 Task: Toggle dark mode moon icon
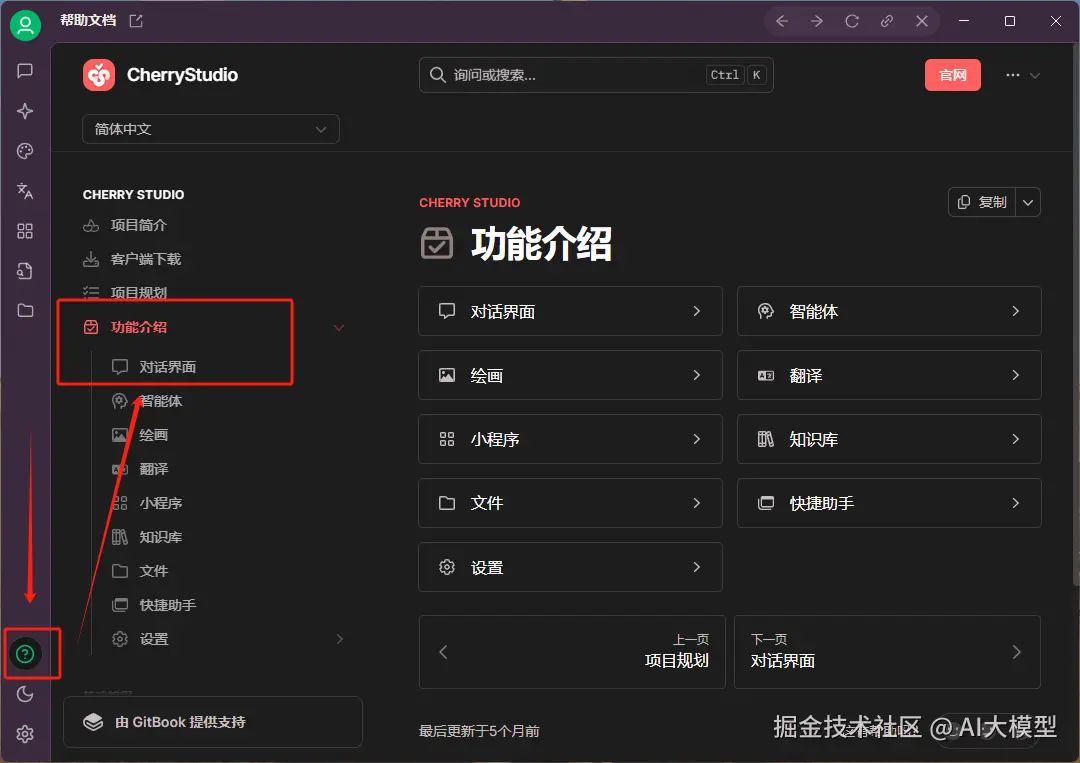click(25, 694)
